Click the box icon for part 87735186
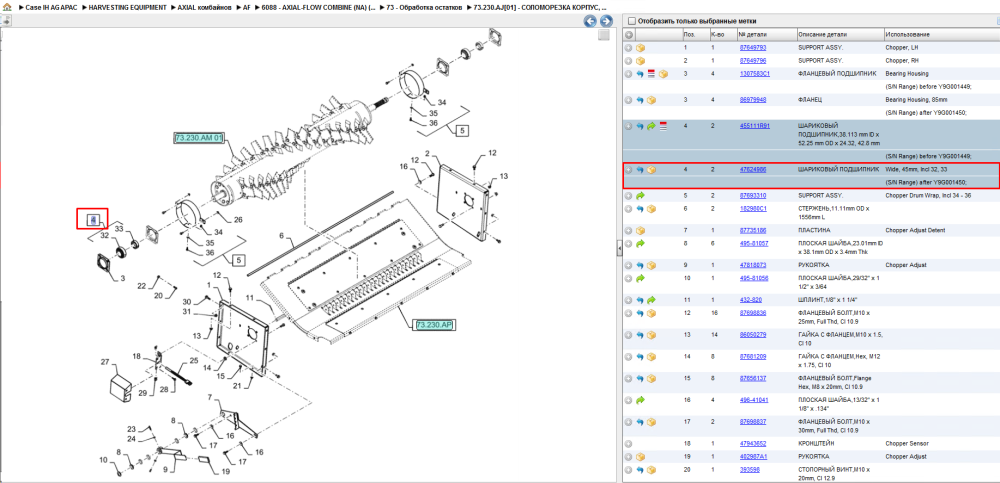This screenshot has height=483, width=1000. (640, 230)
